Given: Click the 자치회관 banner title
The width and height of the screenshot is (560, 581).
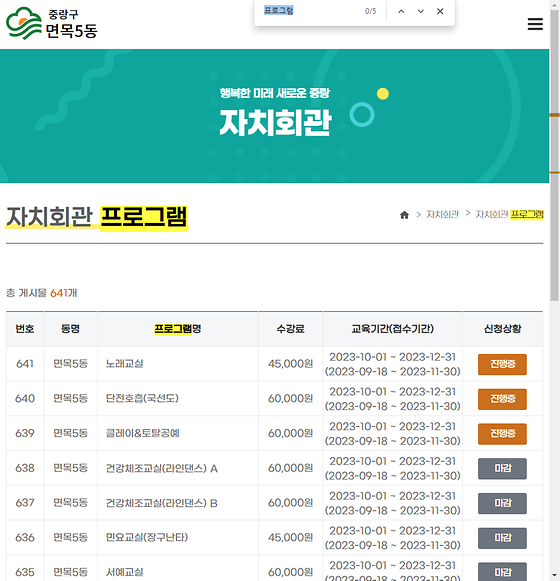Looking at the screenshot, I should [x=275, y=122].
